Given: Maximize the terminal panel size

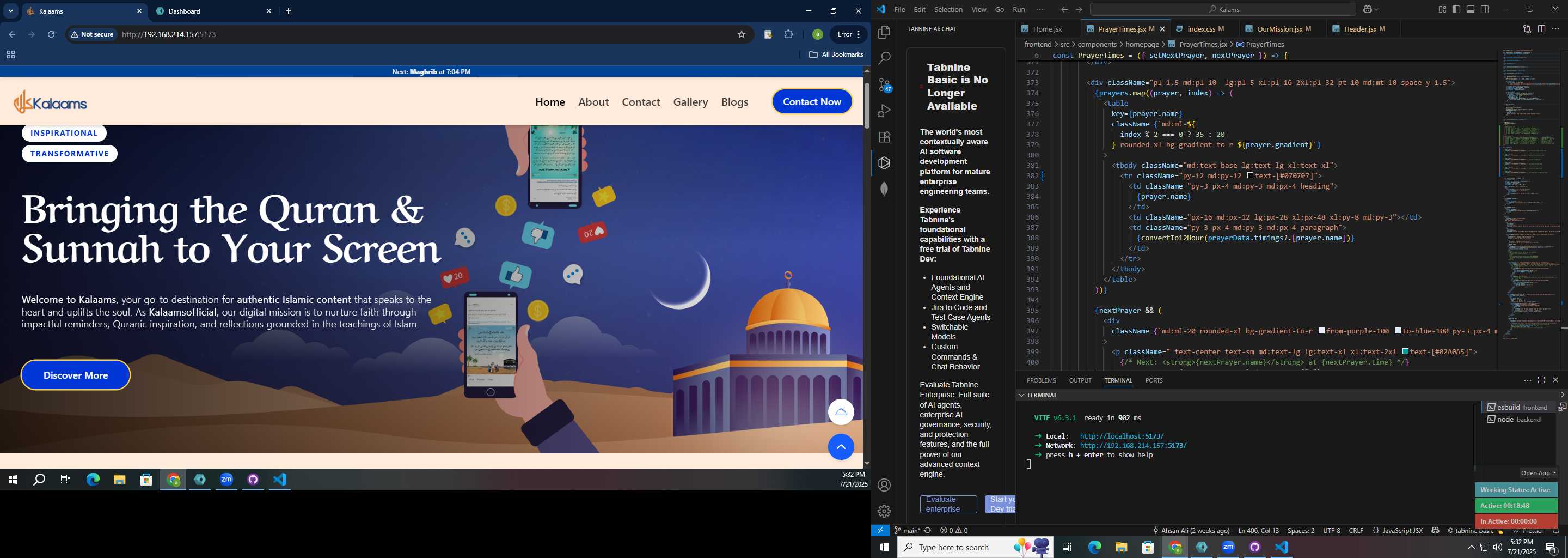Looking at the screenshot, I should [1541, 380].
